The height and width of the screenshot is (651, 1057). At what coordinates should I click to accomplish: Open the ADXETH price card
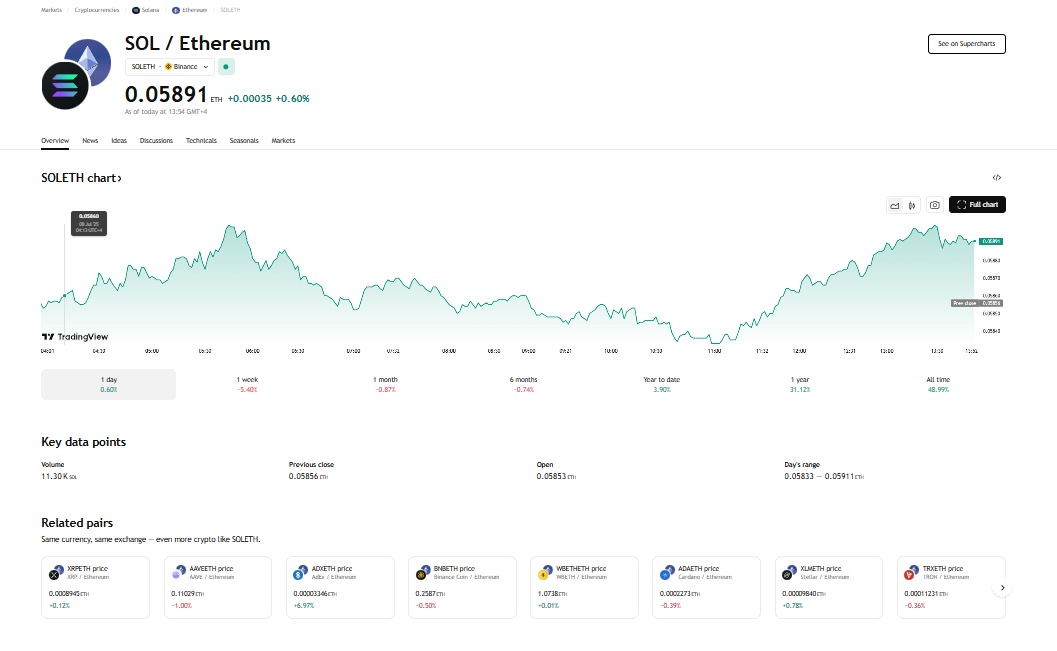click(x=340, y=587)
